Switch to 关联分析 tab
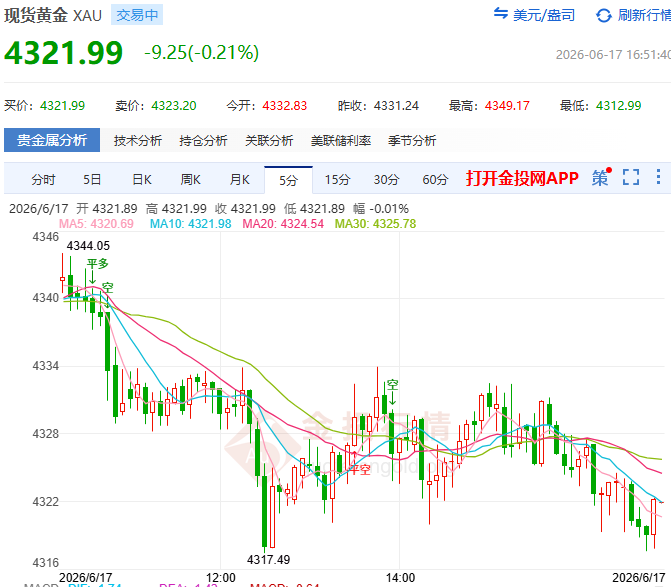This screenshot has width=671, height=587. (x=269, y=140)
